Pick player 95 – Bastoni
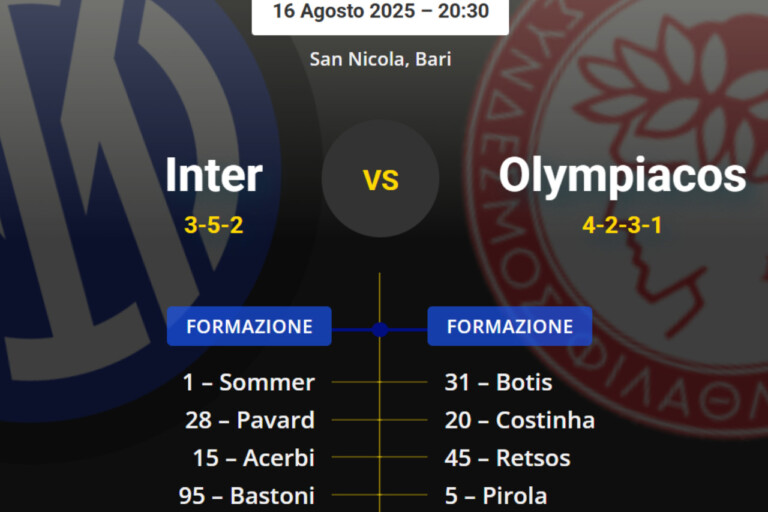 point(249,495)
